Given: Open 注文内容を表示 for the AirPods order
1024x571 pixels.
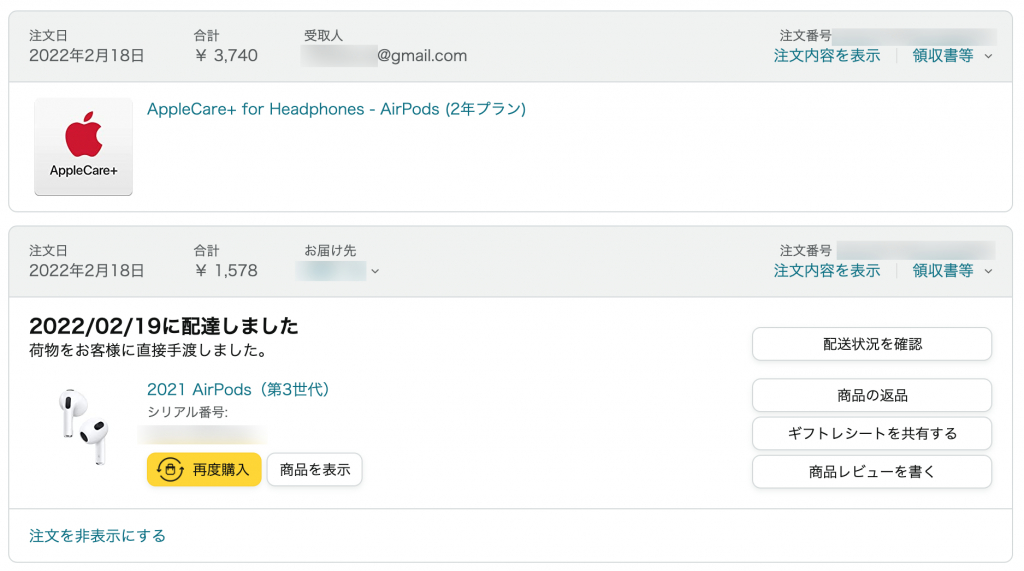Looking at the screenshot, I should (827, 271).
